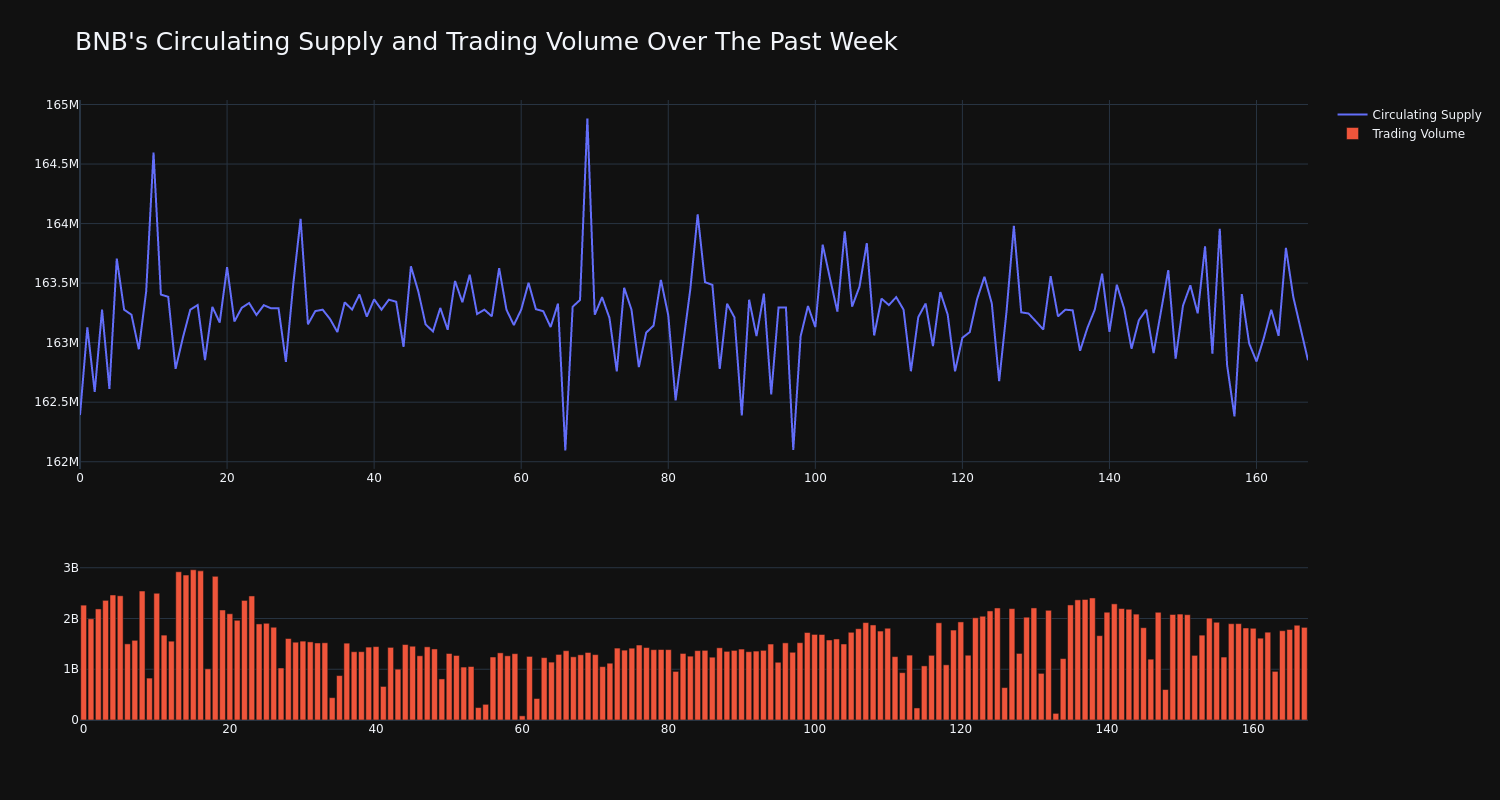Select the 162.5M y-axis label

point(56,402)
